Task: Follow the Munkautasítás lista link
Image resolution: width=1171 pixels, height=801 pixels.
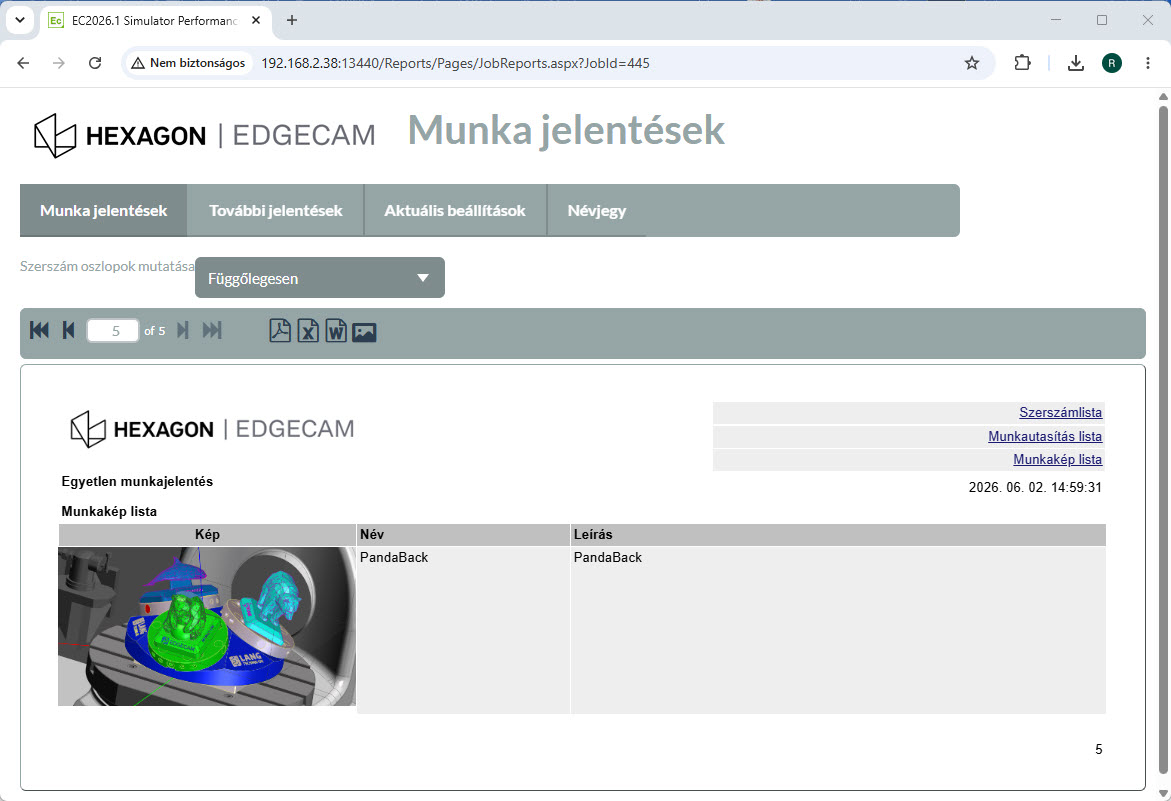Action: (x=1045, y=436)
